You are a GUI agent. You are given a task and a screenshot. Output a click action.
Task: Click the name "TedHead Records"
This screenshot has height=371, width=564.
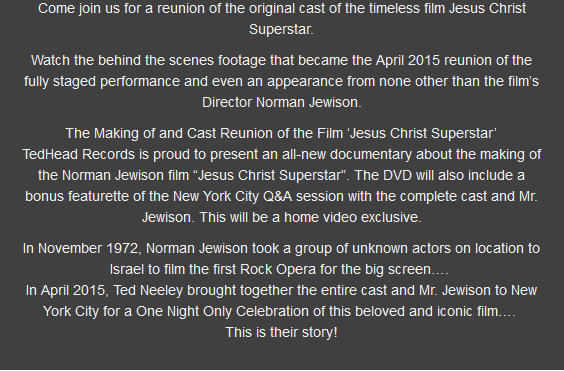pos(79,155)
